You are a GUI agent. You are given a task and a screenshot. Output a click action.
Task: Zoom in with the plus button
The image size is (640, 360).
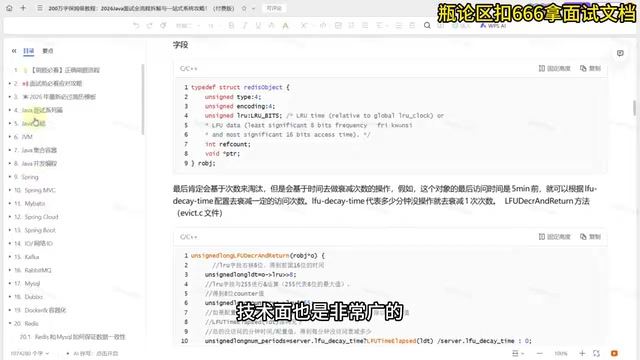(582, 353)
